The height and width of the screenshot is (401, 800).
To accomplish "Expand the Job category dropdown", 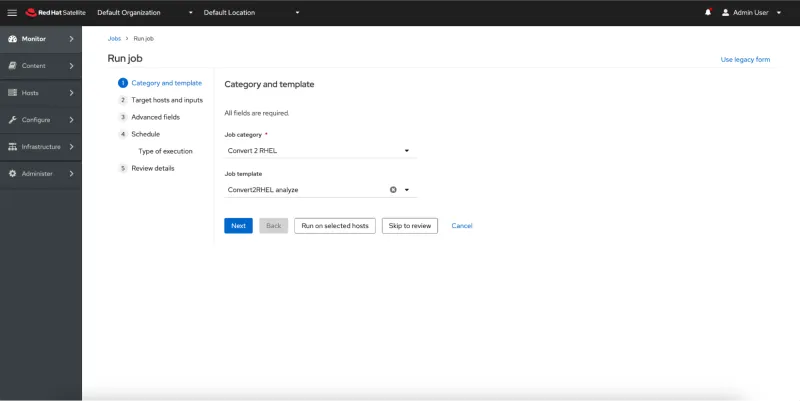I will (x=319, y=151).
